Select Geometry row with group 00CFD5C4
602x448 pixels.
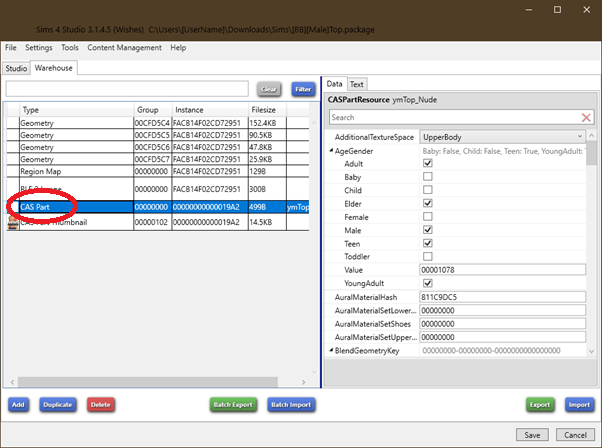pos(157,123)
